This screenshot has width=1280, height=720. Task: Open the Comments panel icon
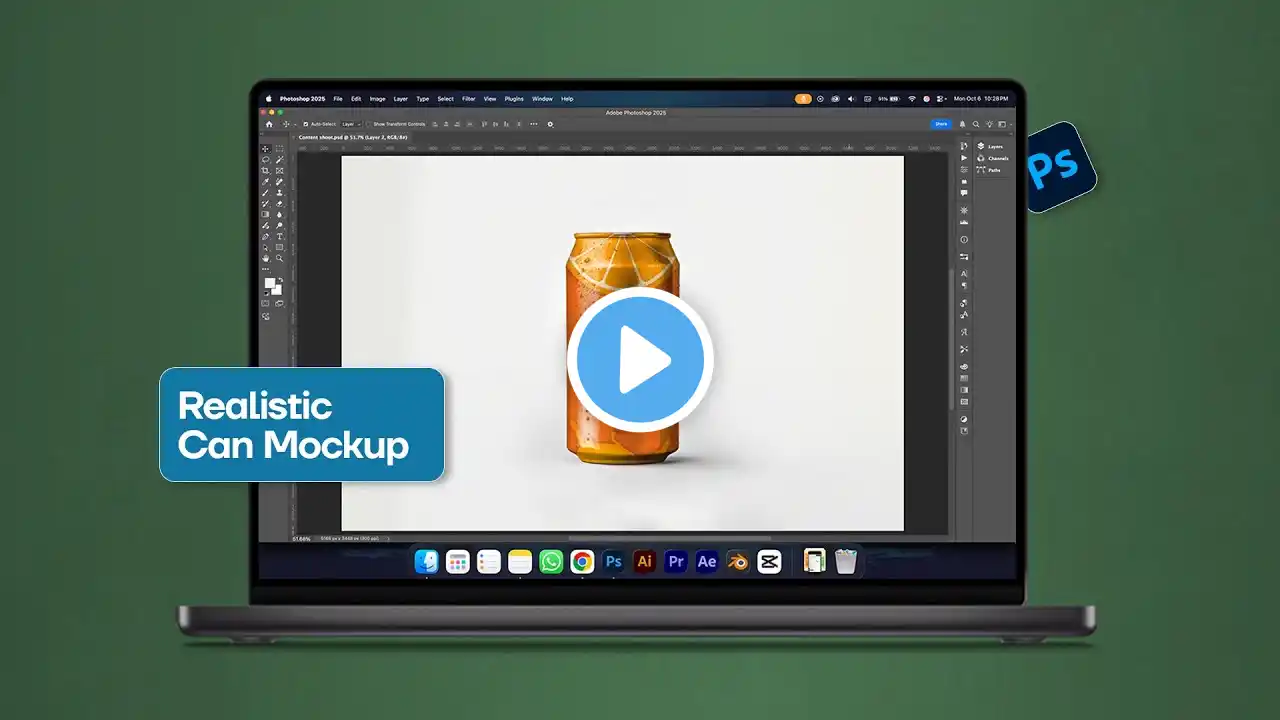point(964,193)
